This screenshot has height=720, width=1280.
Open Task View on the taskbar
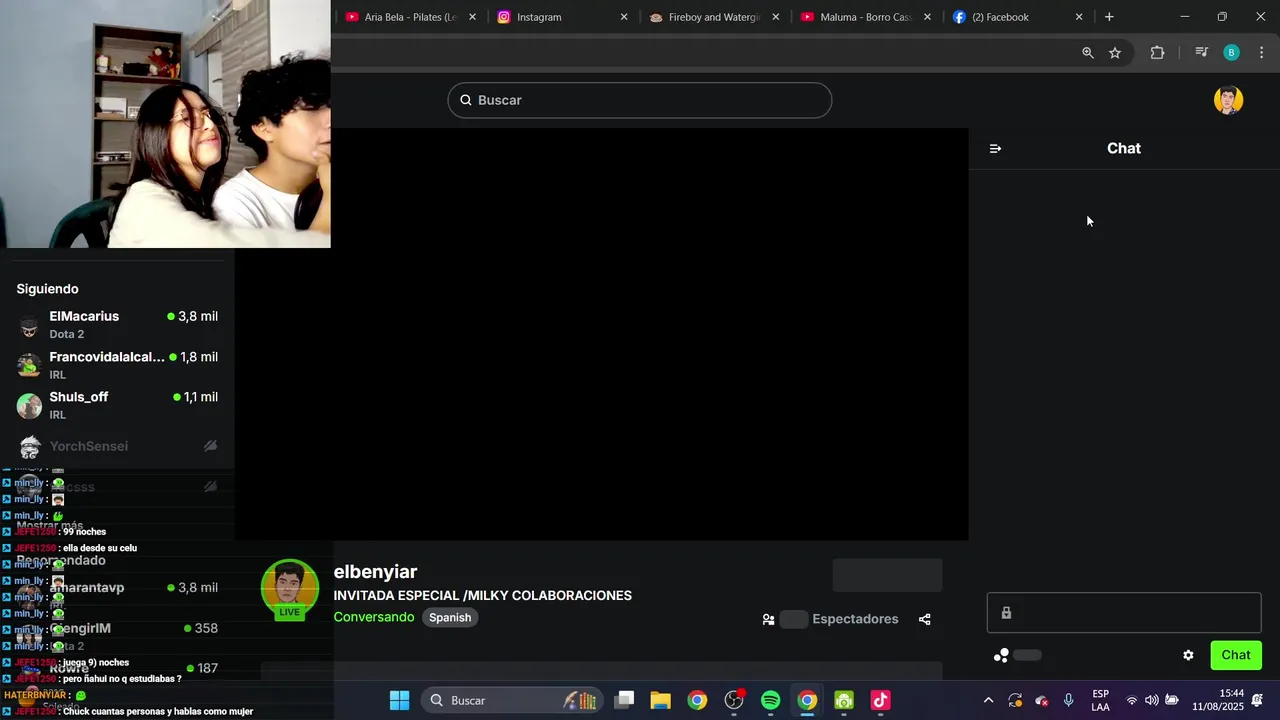(624, 700)
